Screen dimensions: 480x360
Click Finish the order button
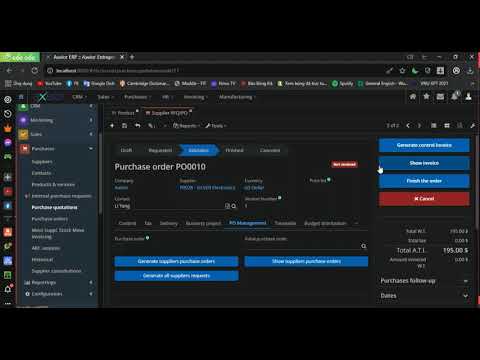coord(424,181)
